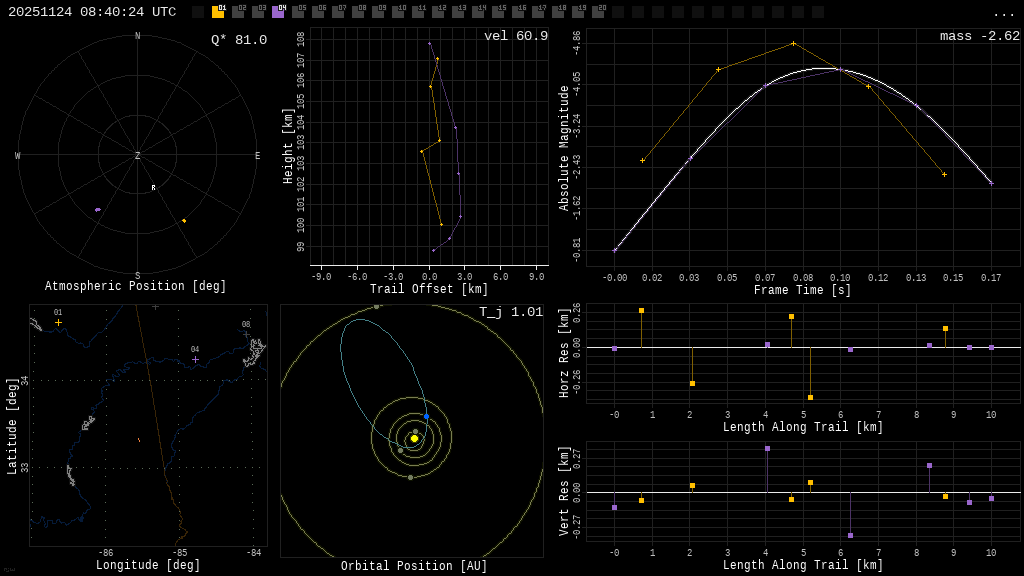
Task: Click the purple meteor track on polar plot
Action: coord(98,210)
